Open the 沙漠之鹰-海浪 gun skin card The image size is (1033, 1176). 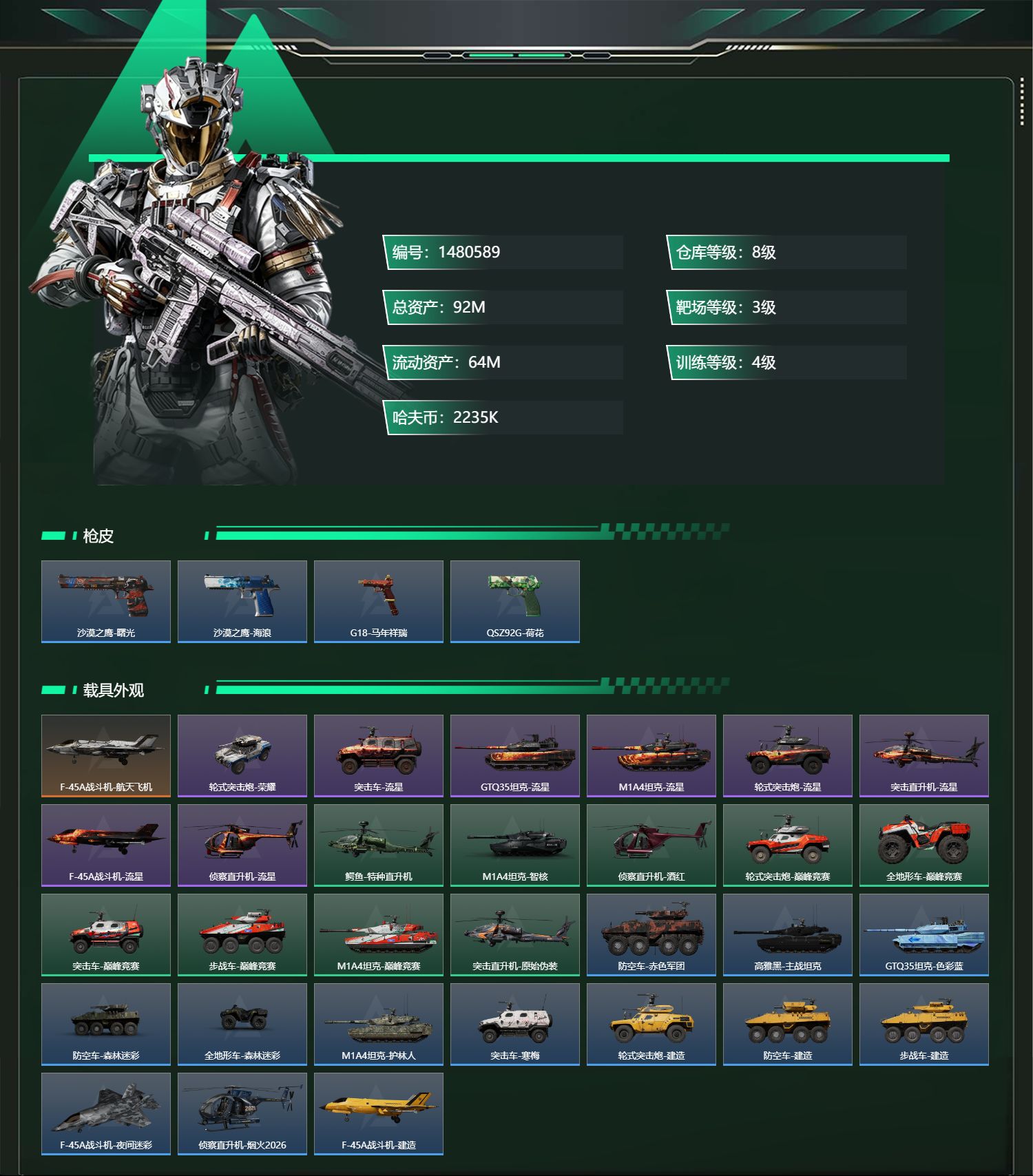coord(242,602)
